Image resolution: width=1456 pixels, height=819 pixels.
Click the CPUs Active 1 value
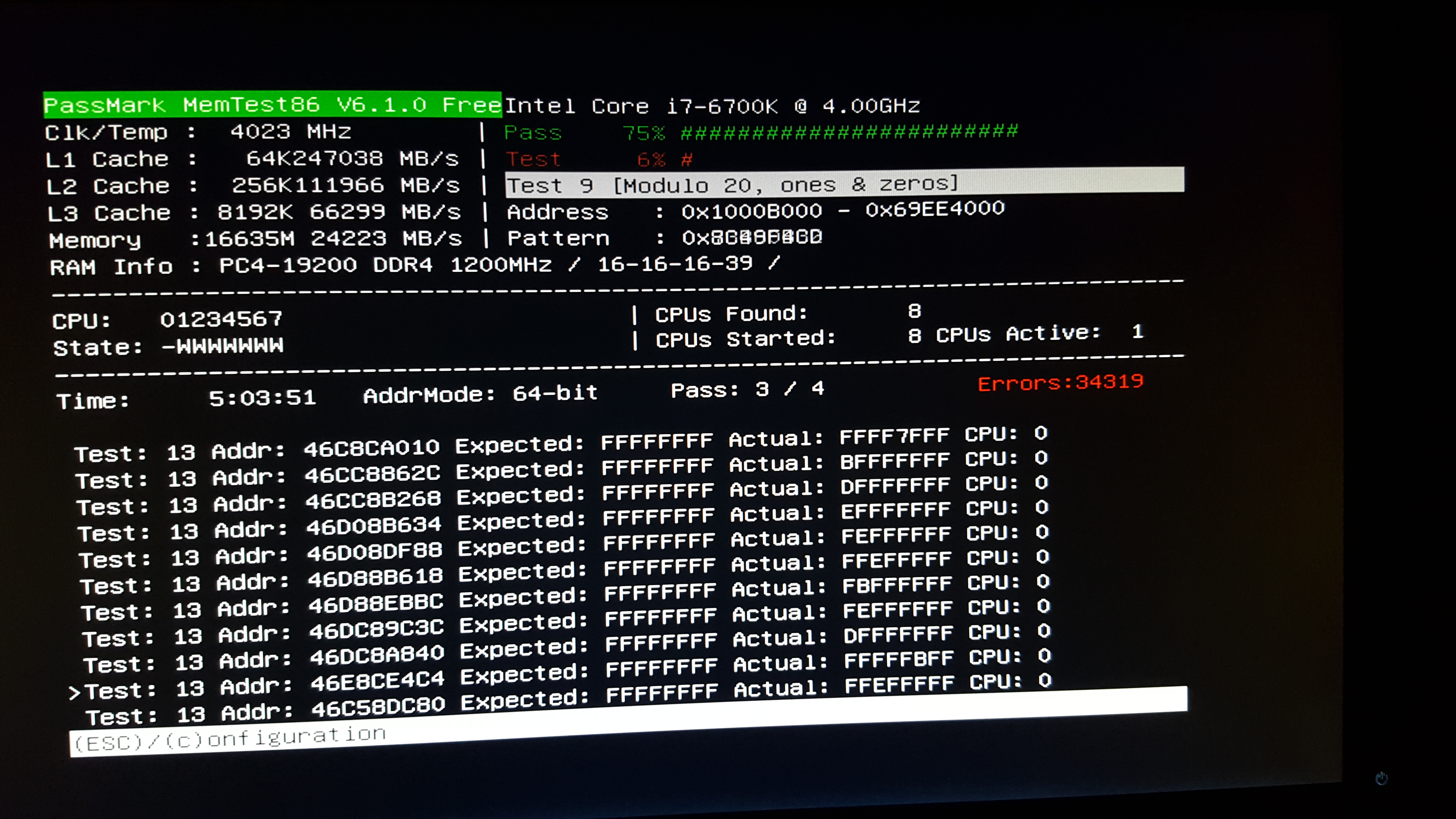point(1138,331)
